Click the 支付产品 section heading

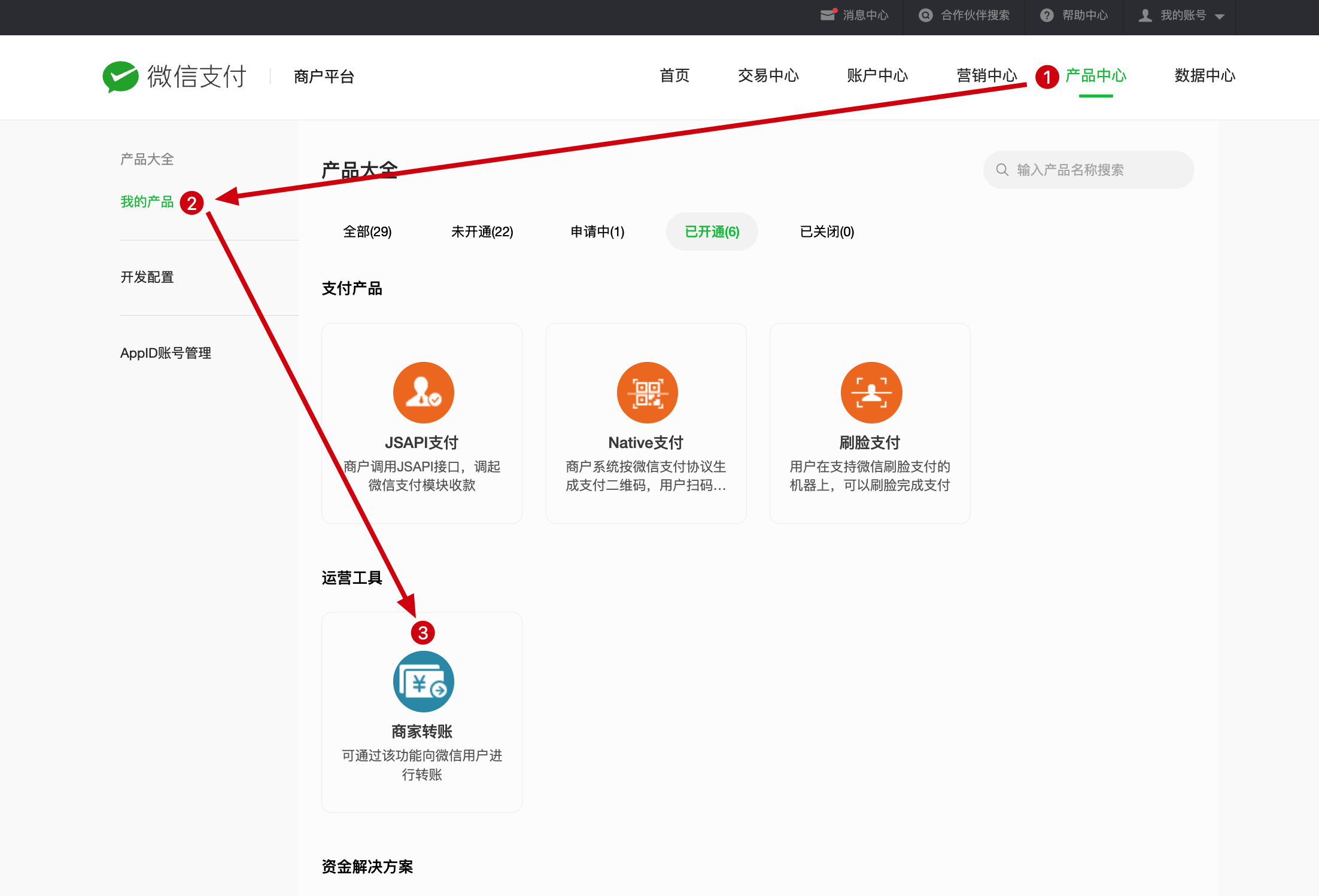[352, 289]
